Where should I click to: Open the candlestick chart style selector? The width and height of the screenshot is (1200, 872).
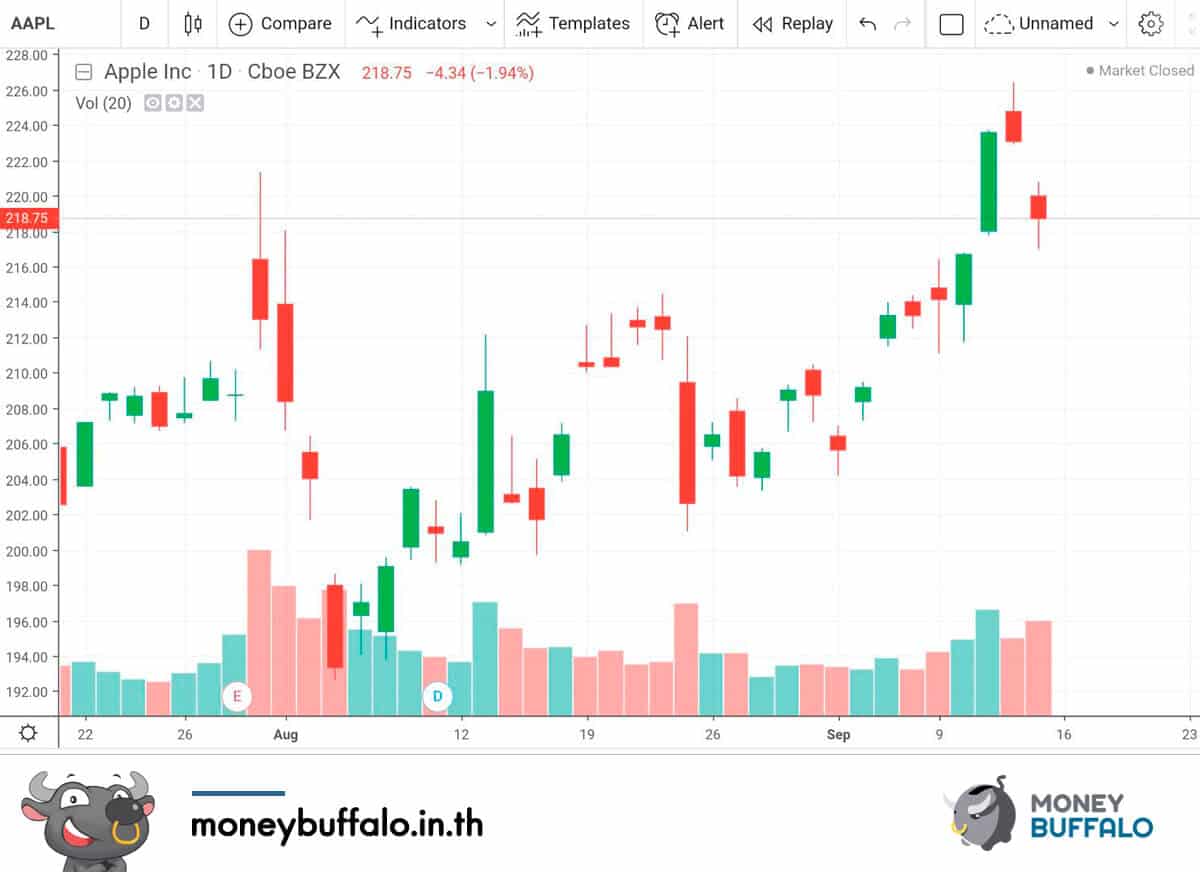tap(193, 23)
